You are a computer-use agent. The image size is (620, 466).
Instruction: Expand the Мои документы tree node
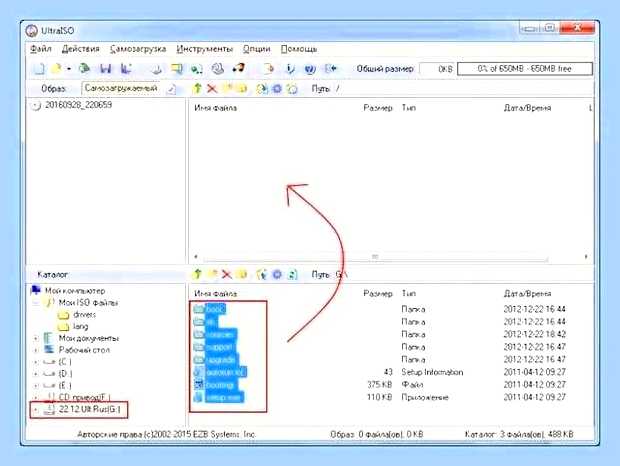(36, 338)
